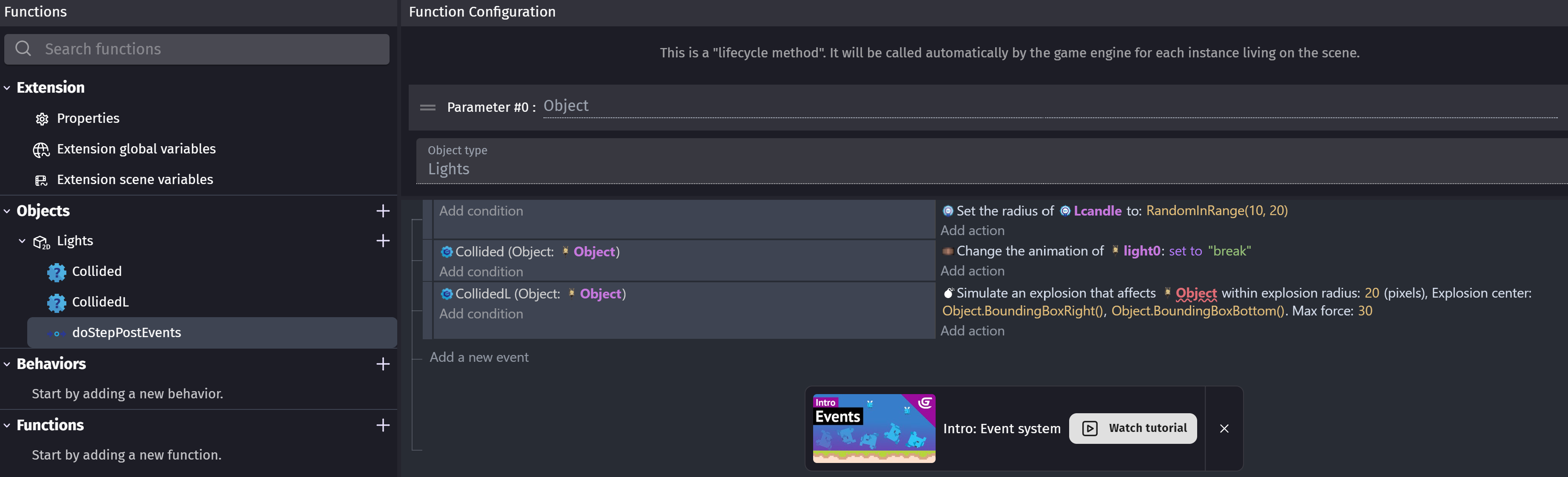Click the Extension scene variables icon
This screenshot has height=477, width=1568.
(41, 180)
